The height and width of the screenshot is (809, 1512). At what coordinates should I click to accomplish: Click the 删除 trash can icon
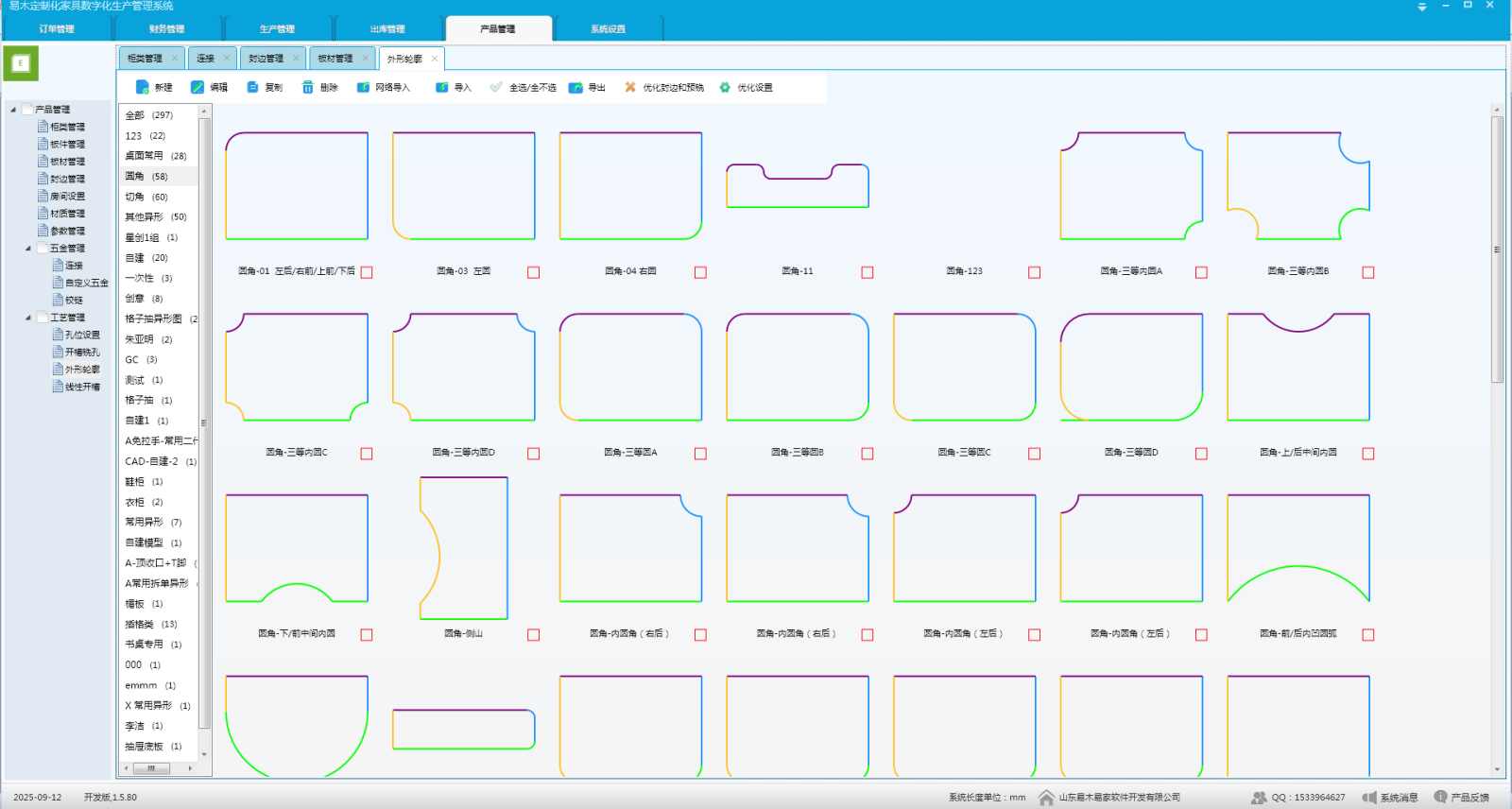(x=307, y=87)
